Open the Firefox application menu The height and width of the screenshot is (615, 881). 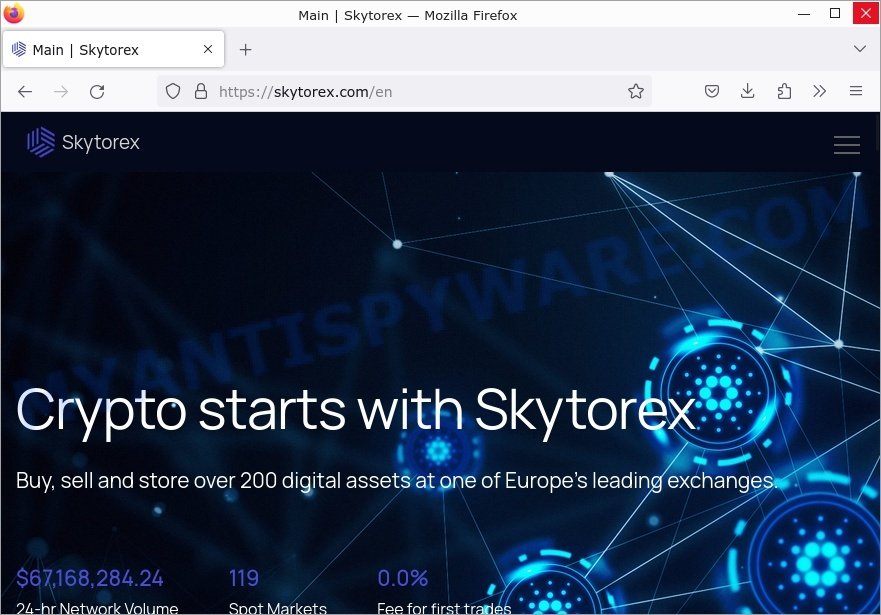tap(856, 91)
